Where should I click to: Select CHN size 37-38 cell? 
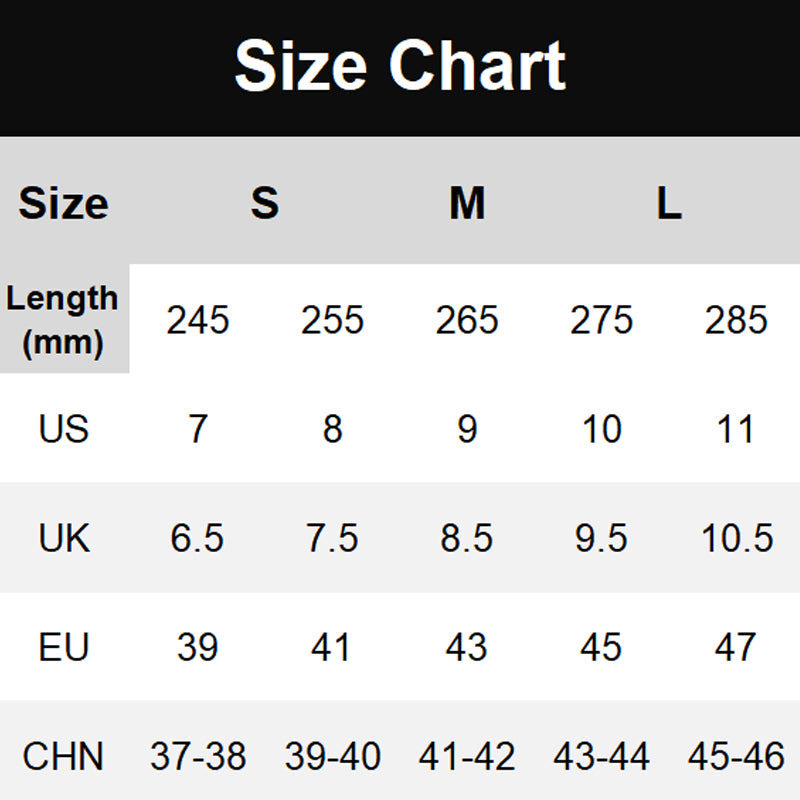pyautogui.click(x=198, y=756)
